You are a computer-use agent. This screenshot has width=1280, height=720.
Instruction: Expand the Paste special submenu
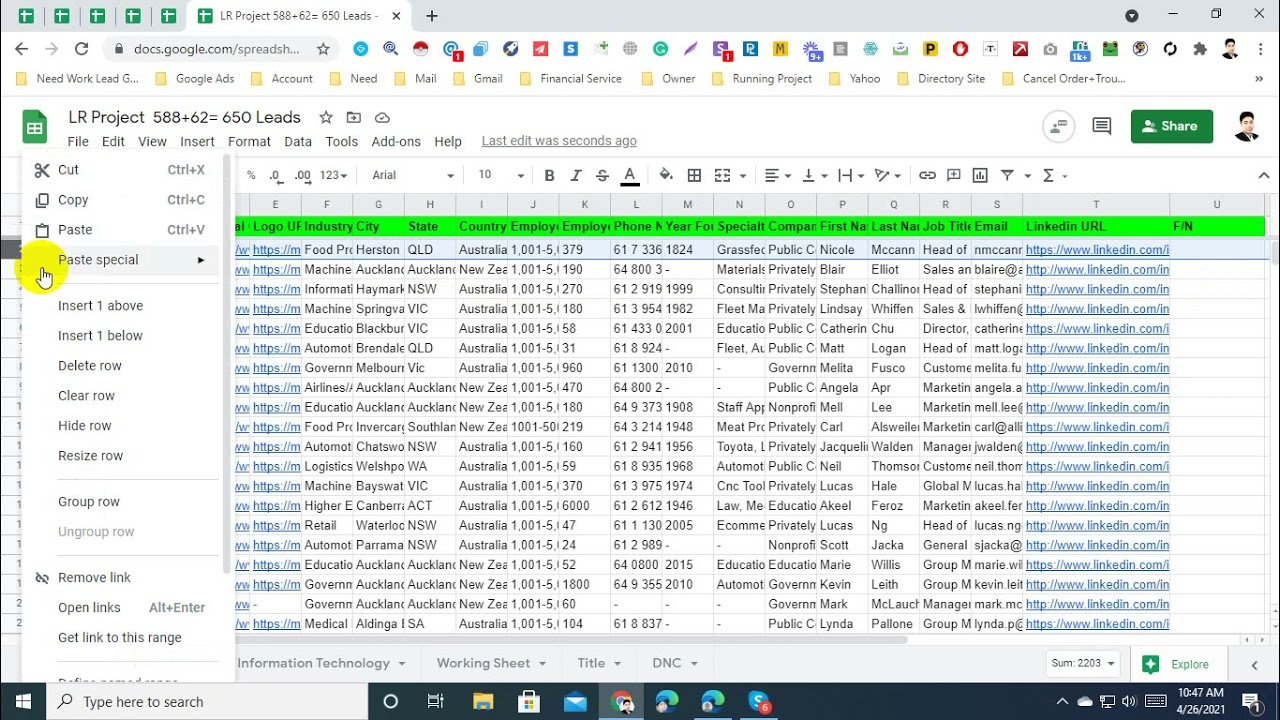pyautogui.click(x=120, y=260)
